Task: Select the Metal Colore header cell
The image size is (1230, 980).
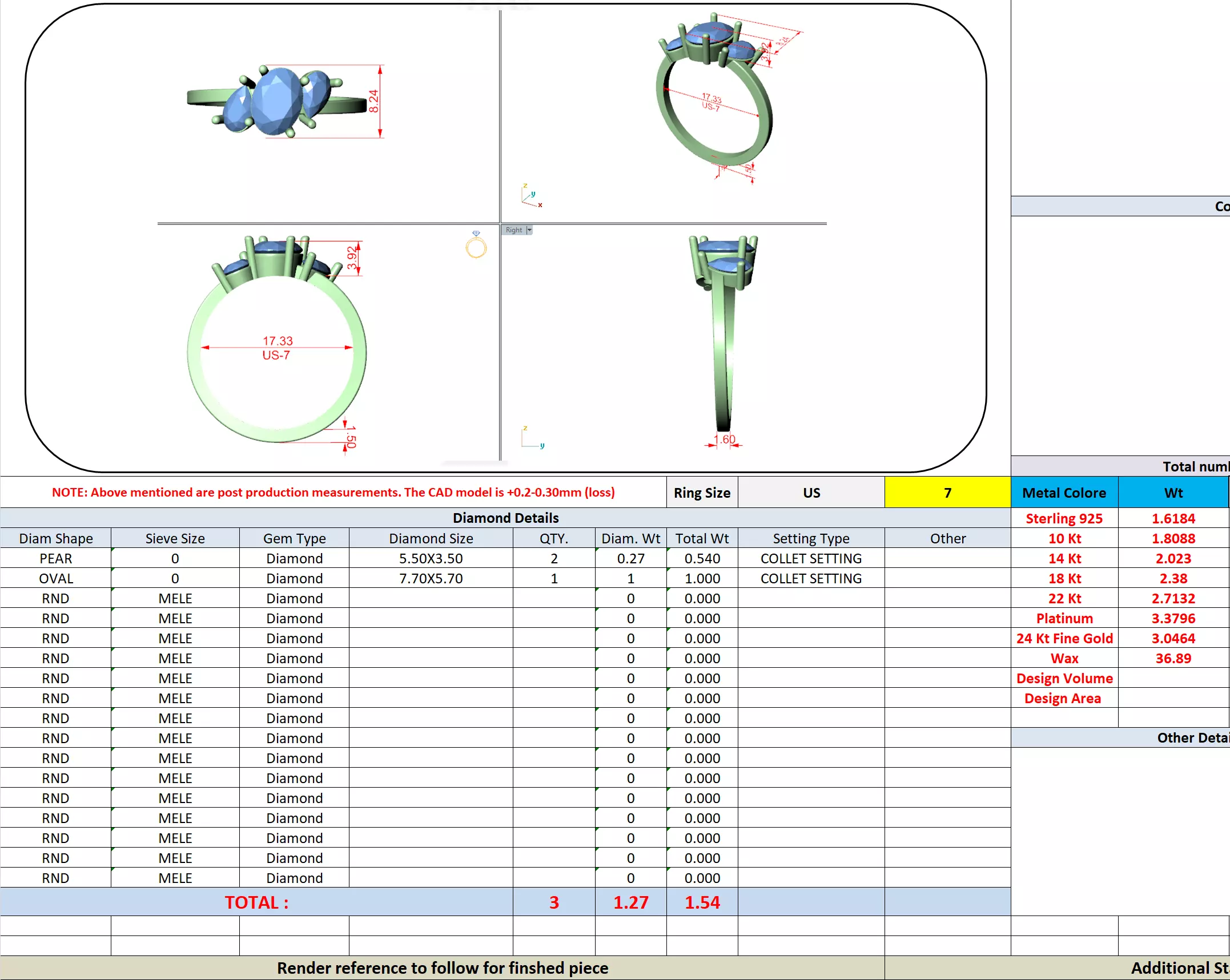Action: [x=1064, y=493]
